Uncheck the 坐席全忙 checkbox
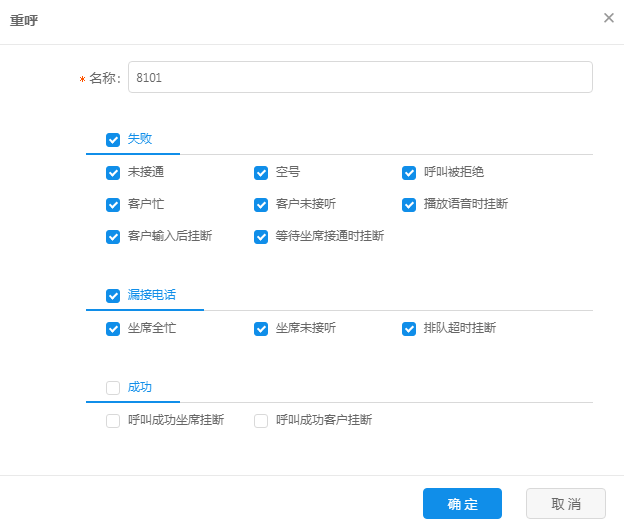Screen dimensions: 624x521 pos(113,328)
